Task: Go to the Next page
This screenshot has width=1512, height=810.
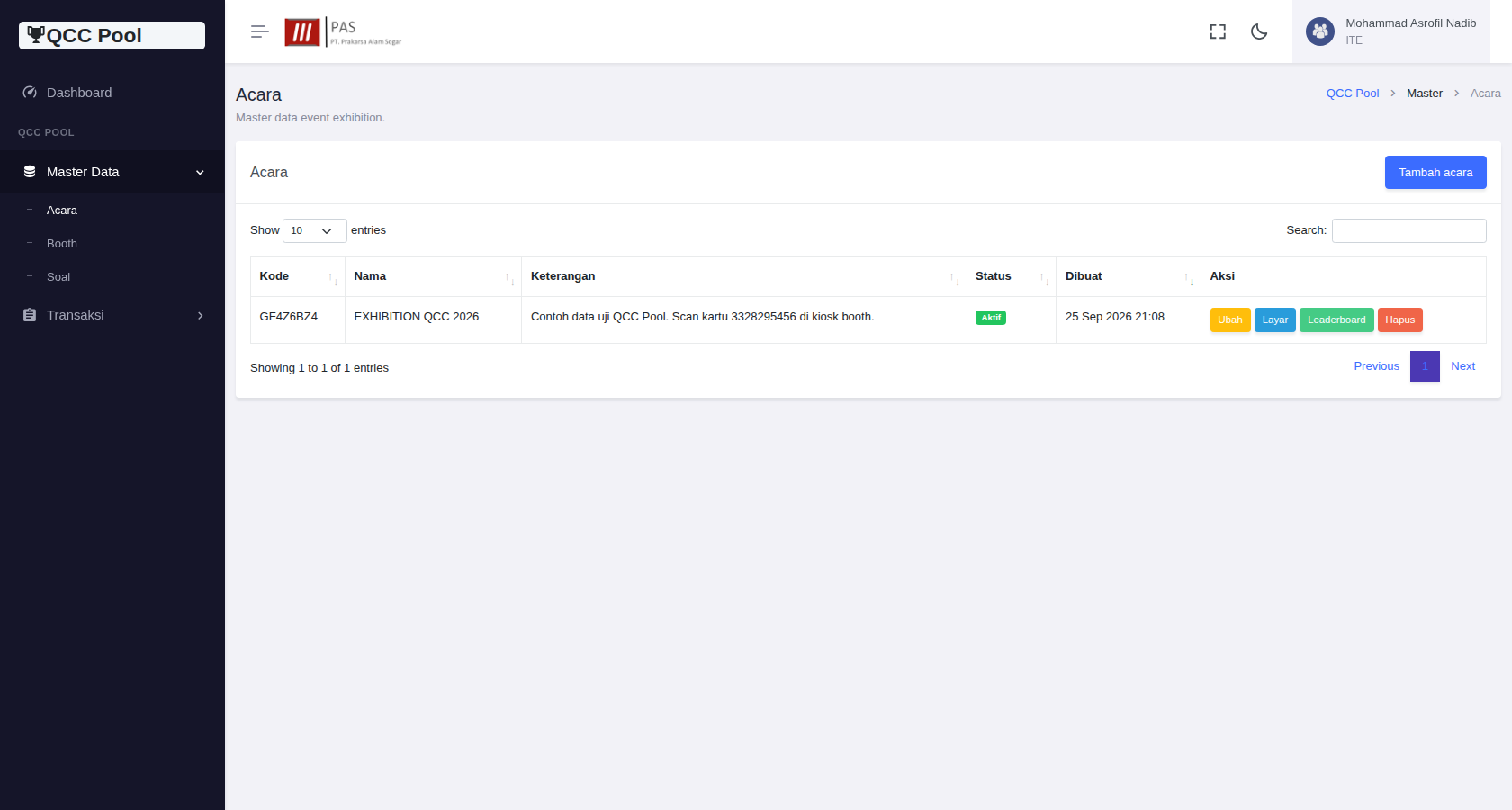Action: coord(1463,366)
